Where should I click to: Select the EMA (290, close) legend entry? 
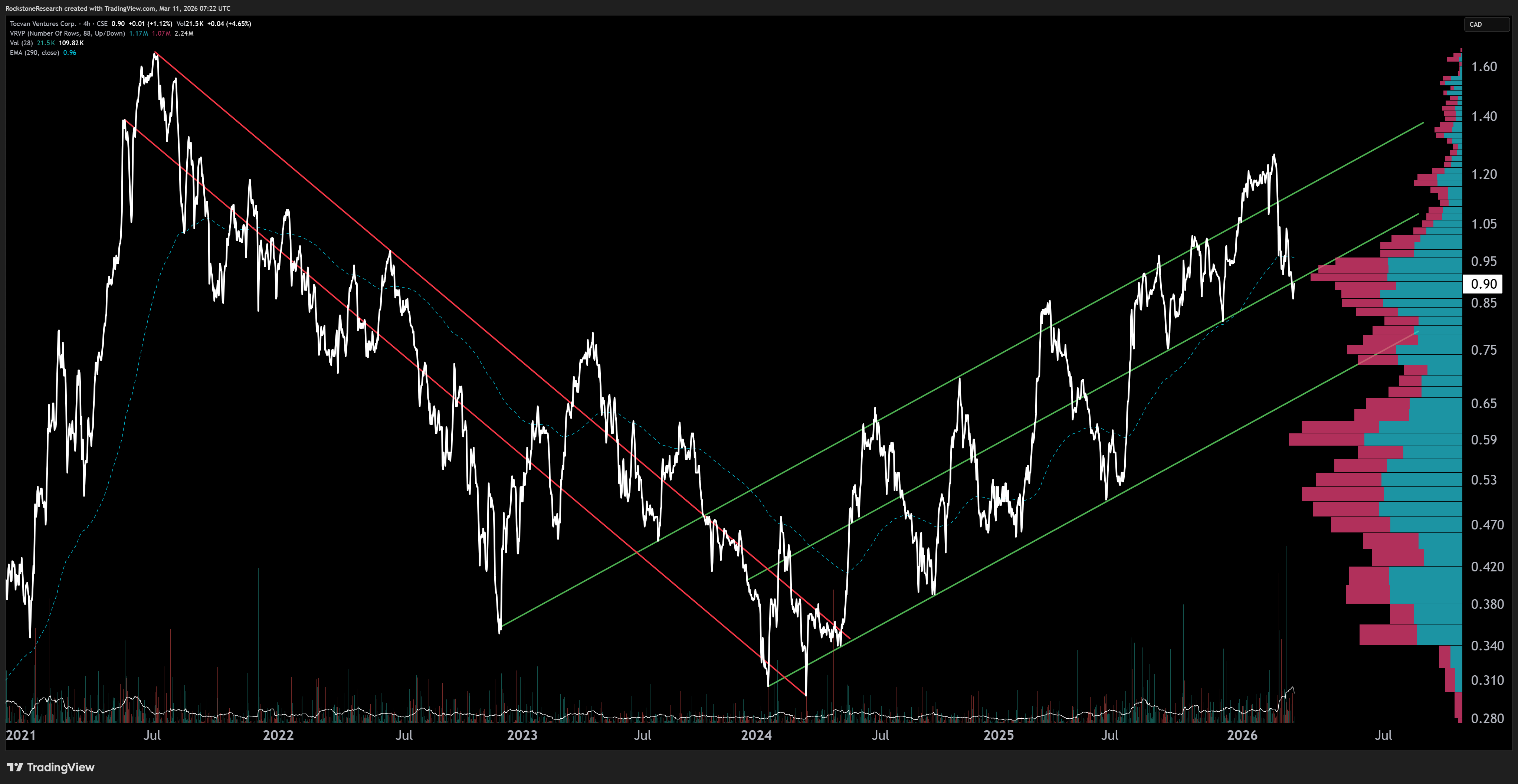[x=34, y=52]
